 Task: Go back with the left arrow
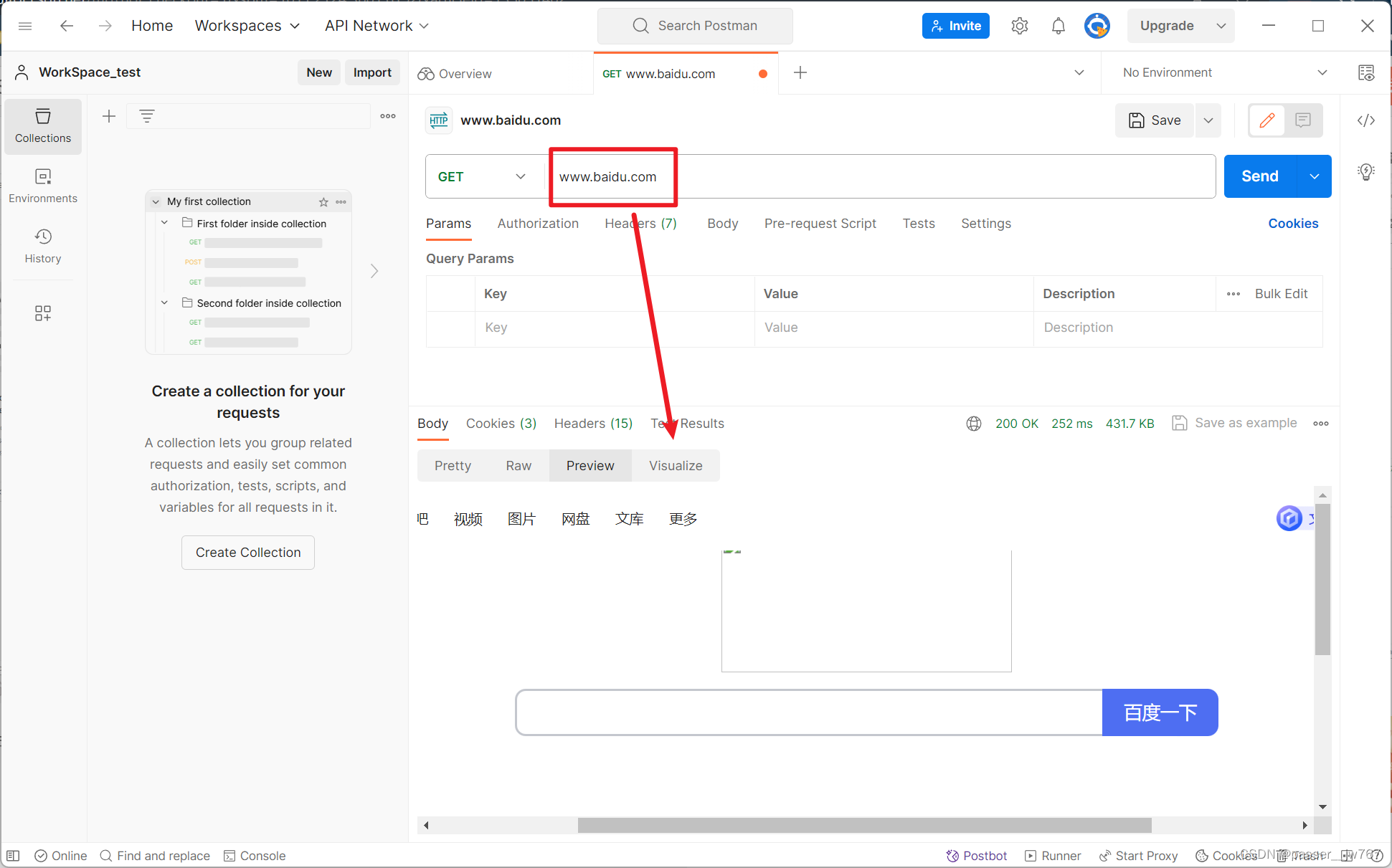click(x=67, y=26)
